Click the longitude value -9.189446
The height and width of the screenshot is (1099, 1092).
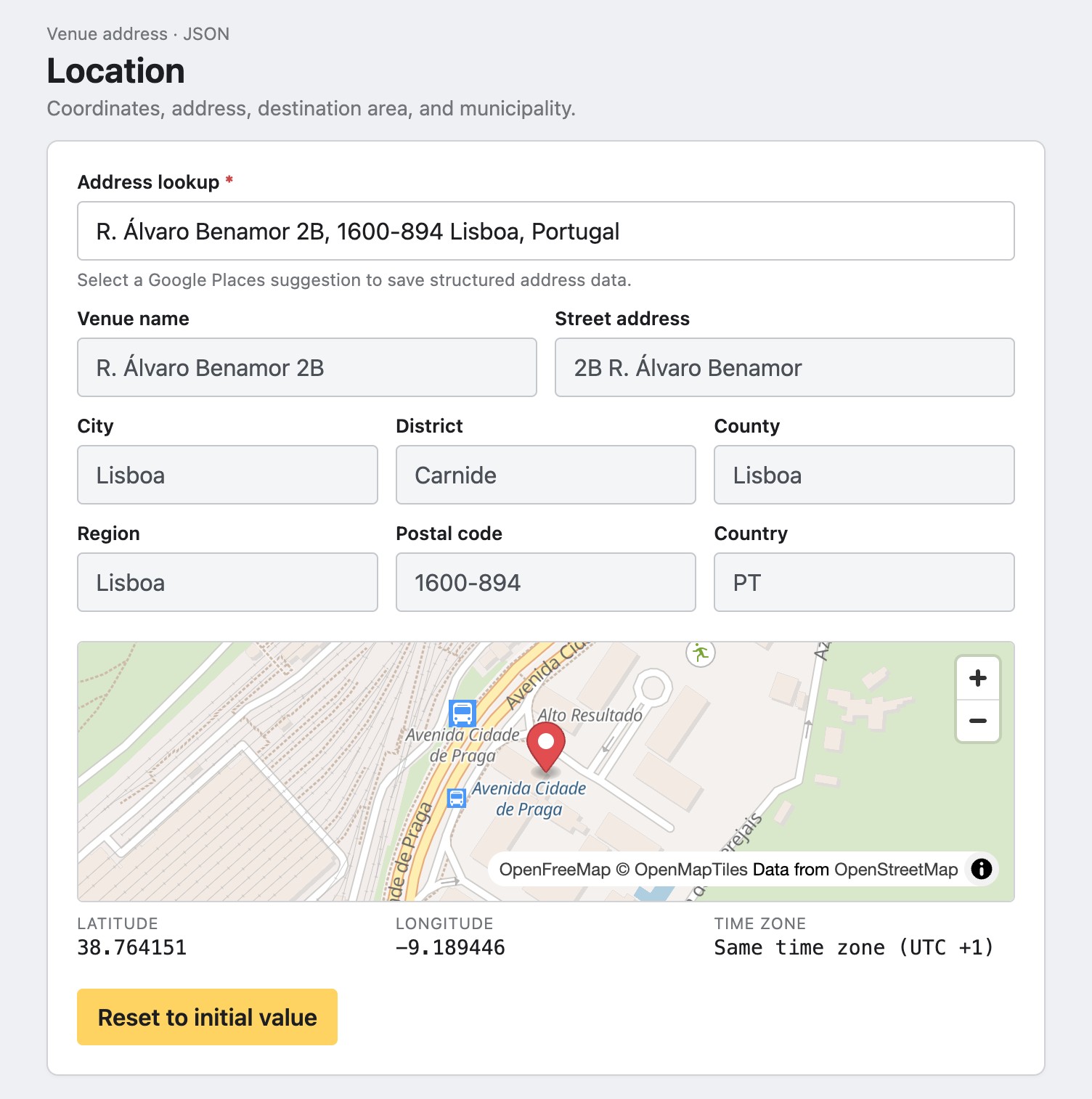pyautogui.click(x=450, y=947)
